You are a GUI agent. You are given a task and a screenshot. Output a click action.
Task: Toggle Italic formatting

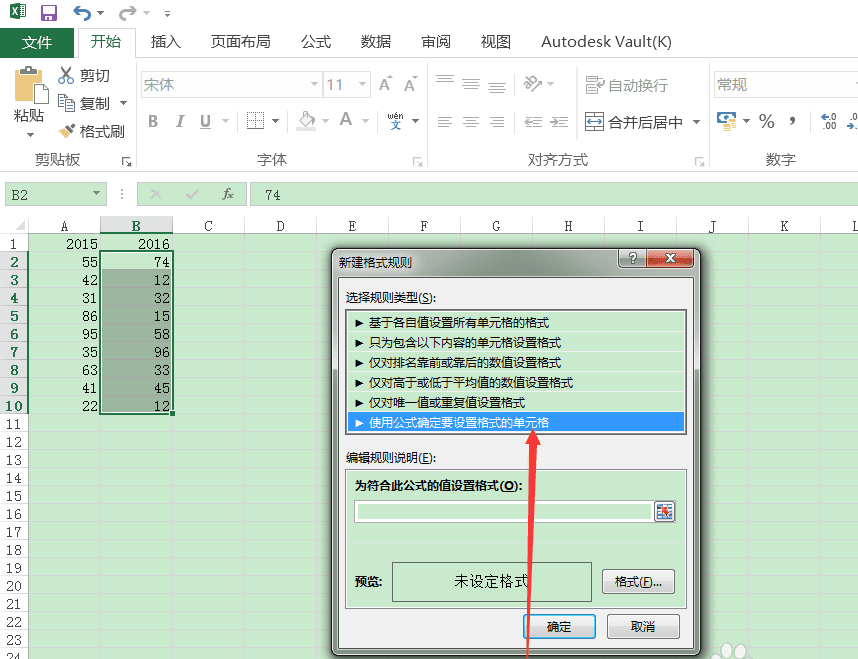click(179, 121)
